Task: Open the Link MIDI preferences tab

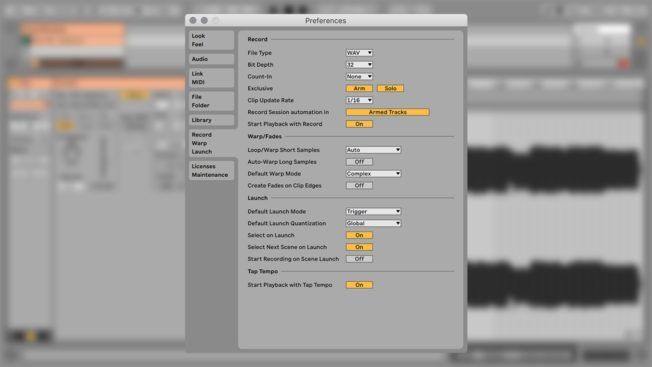Action: pos(211,78)
